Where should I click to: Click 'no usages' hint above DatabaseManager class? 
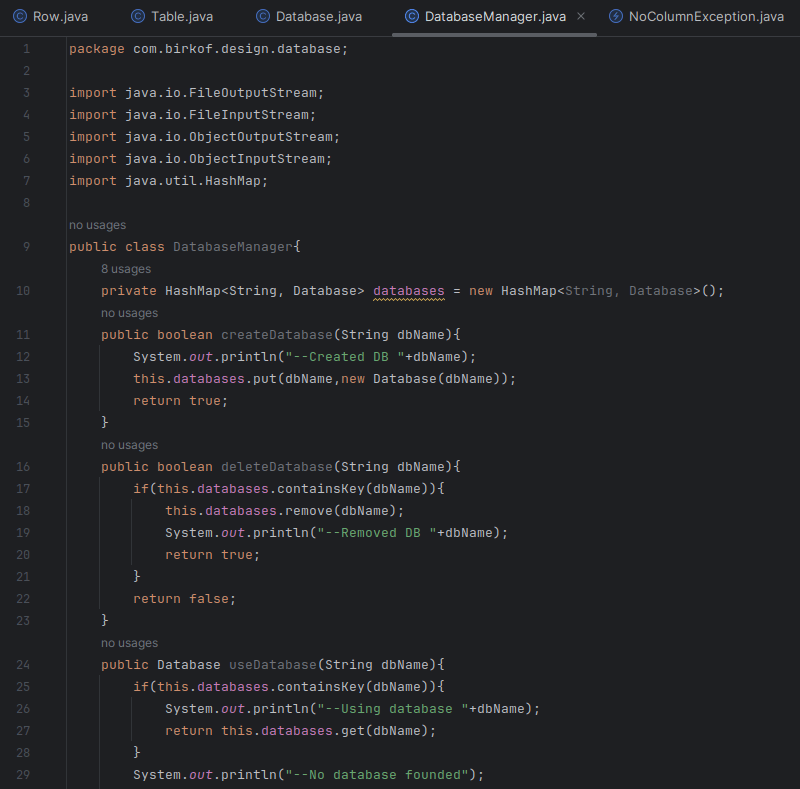pyautogui.click(x=97, y=225)
